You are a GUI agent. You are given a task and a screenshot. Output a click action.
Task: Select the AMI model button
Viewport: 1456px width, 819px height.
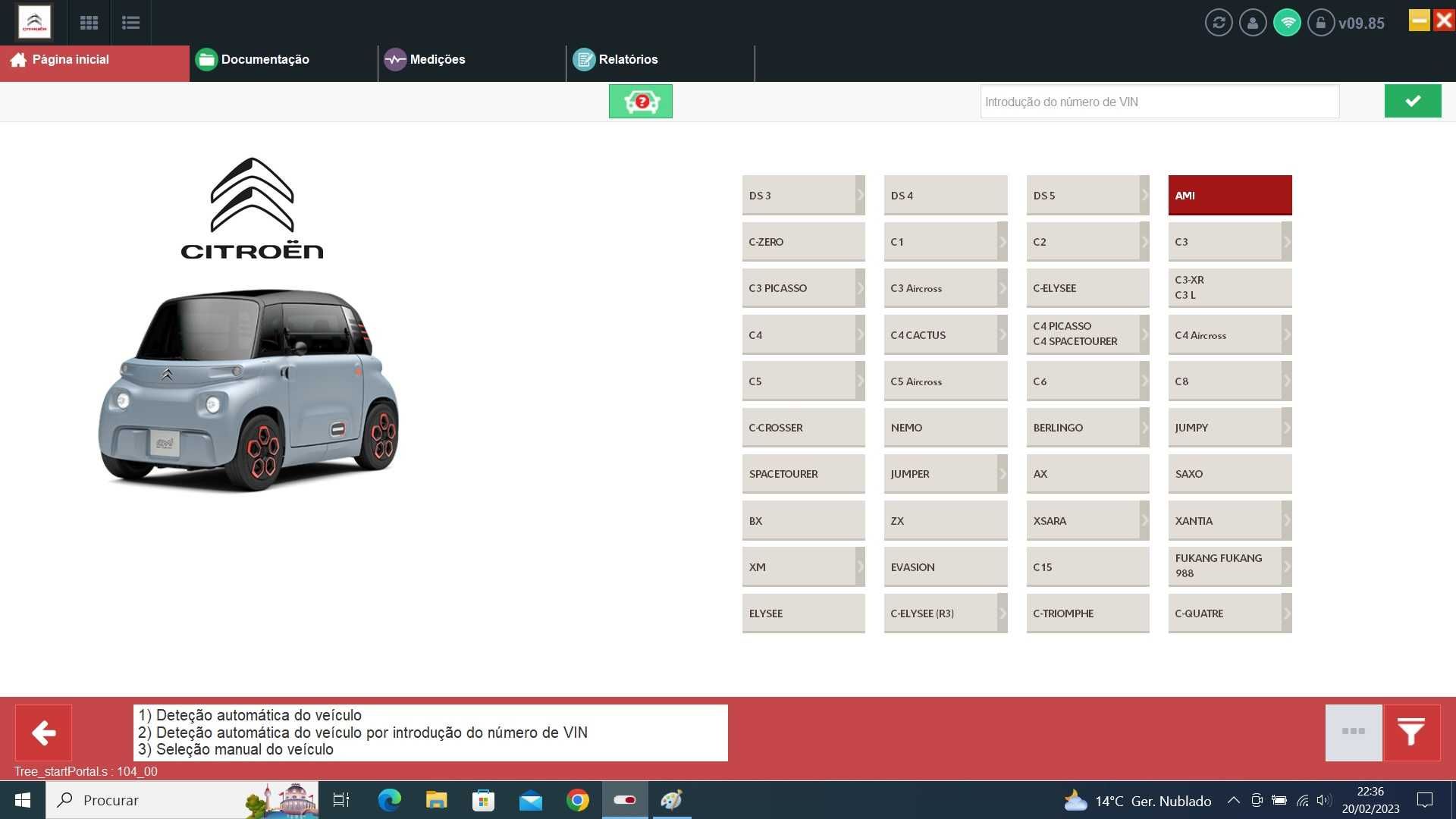click(1230, 195)
